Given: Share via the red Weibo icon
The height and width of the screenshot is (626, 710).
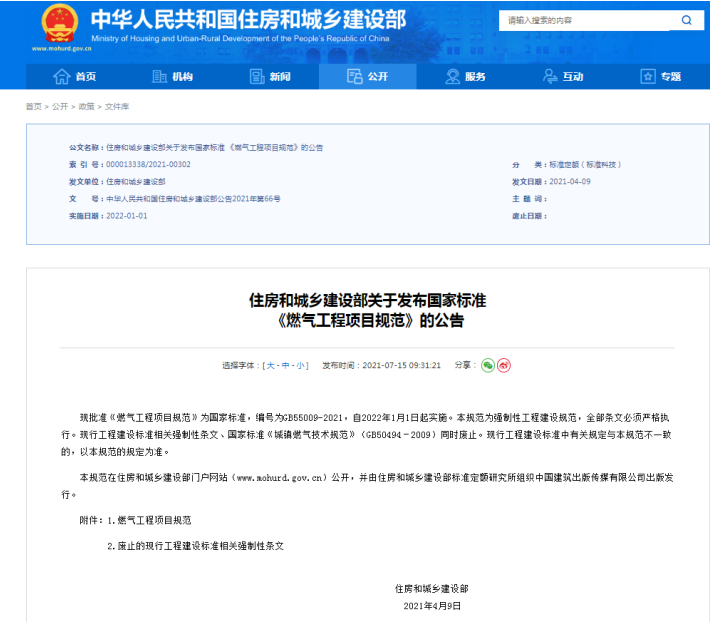Looking at the screenshot, I should (x=505, y=365).
